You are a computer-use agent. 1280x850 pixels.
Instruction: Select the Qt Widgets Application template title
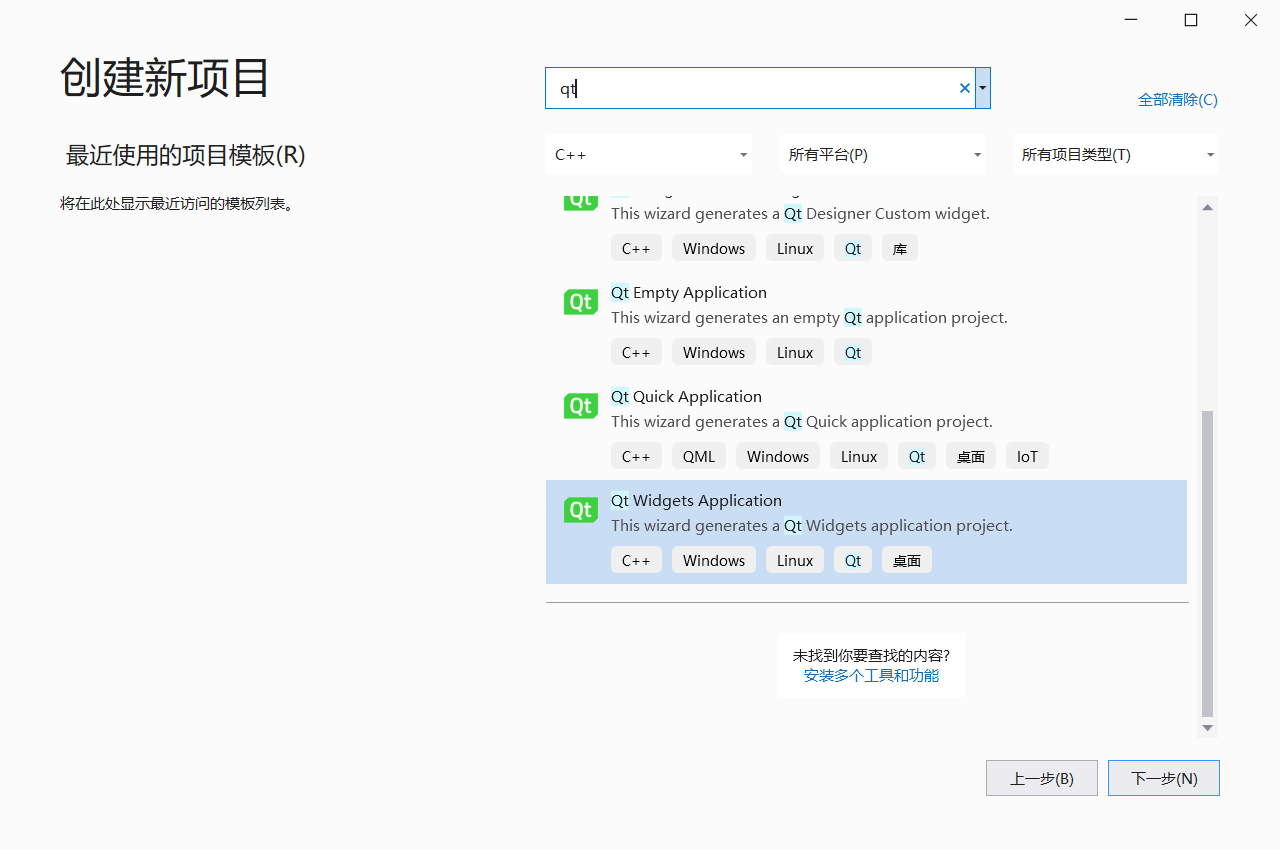pos(696,501)
